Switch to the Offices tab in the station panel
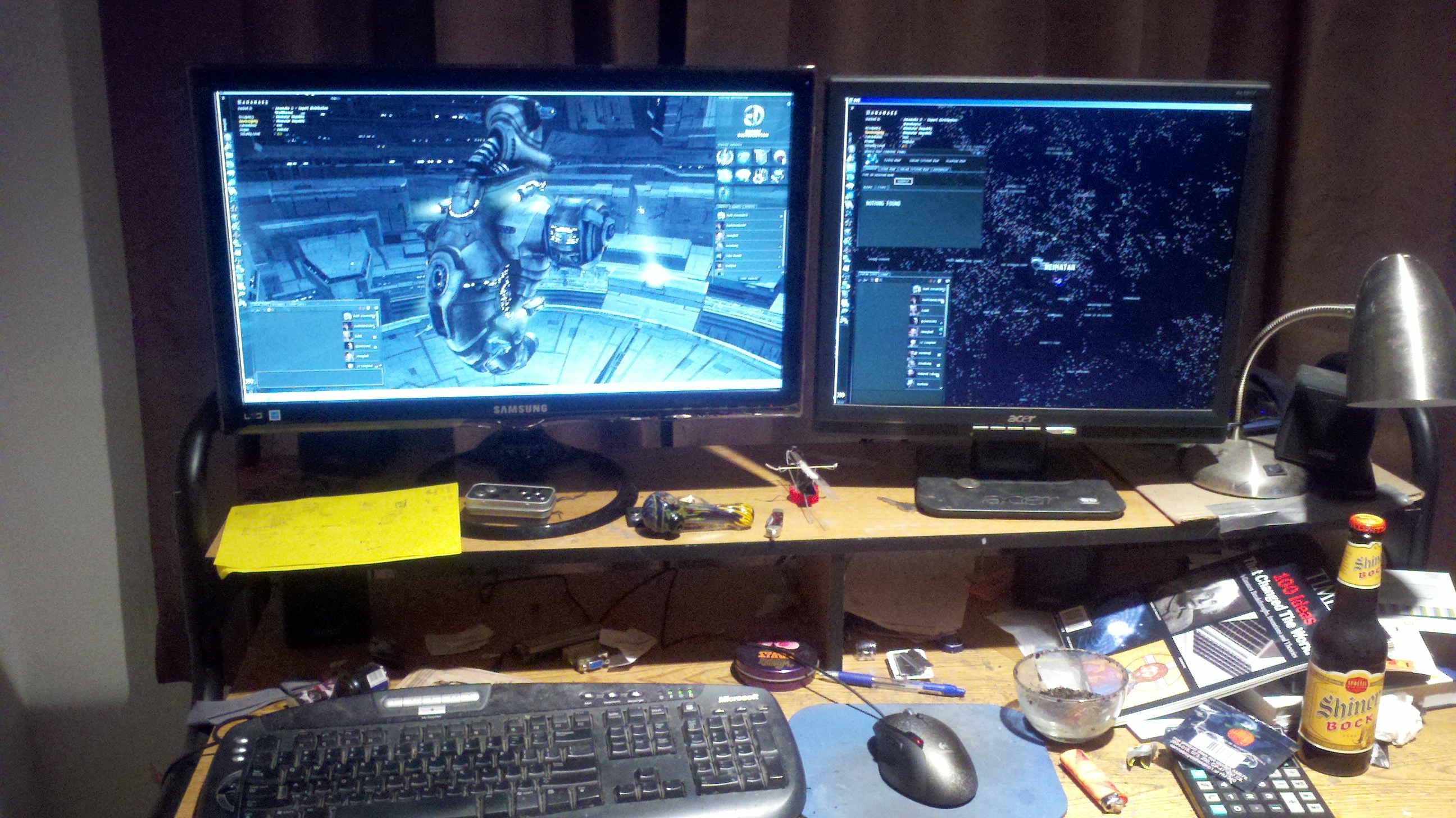 [x=750, y=206]
